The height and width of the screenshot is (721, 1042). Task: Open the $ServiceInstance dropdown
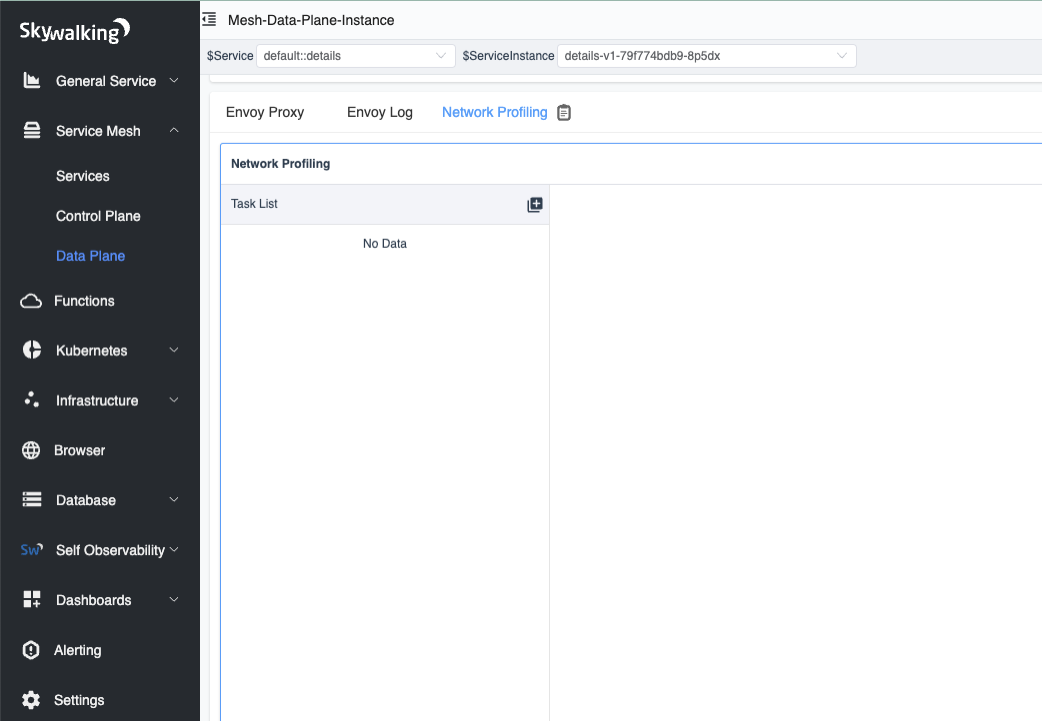coord(706,56)
